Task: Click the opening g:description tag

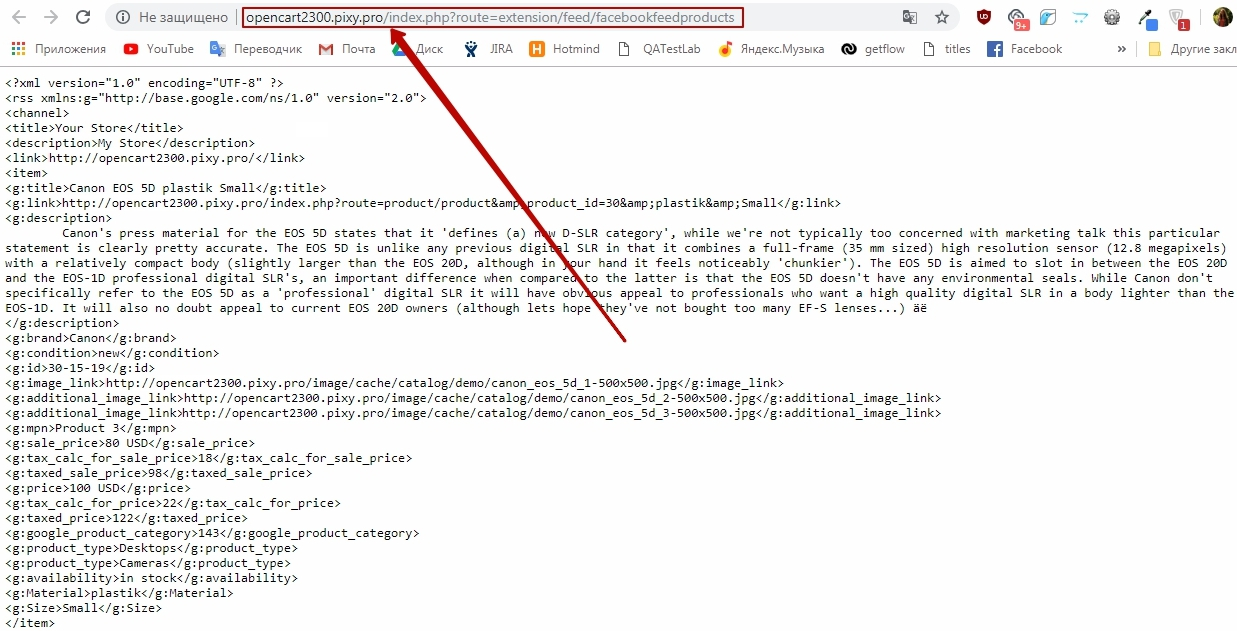Action: [58, 219]
